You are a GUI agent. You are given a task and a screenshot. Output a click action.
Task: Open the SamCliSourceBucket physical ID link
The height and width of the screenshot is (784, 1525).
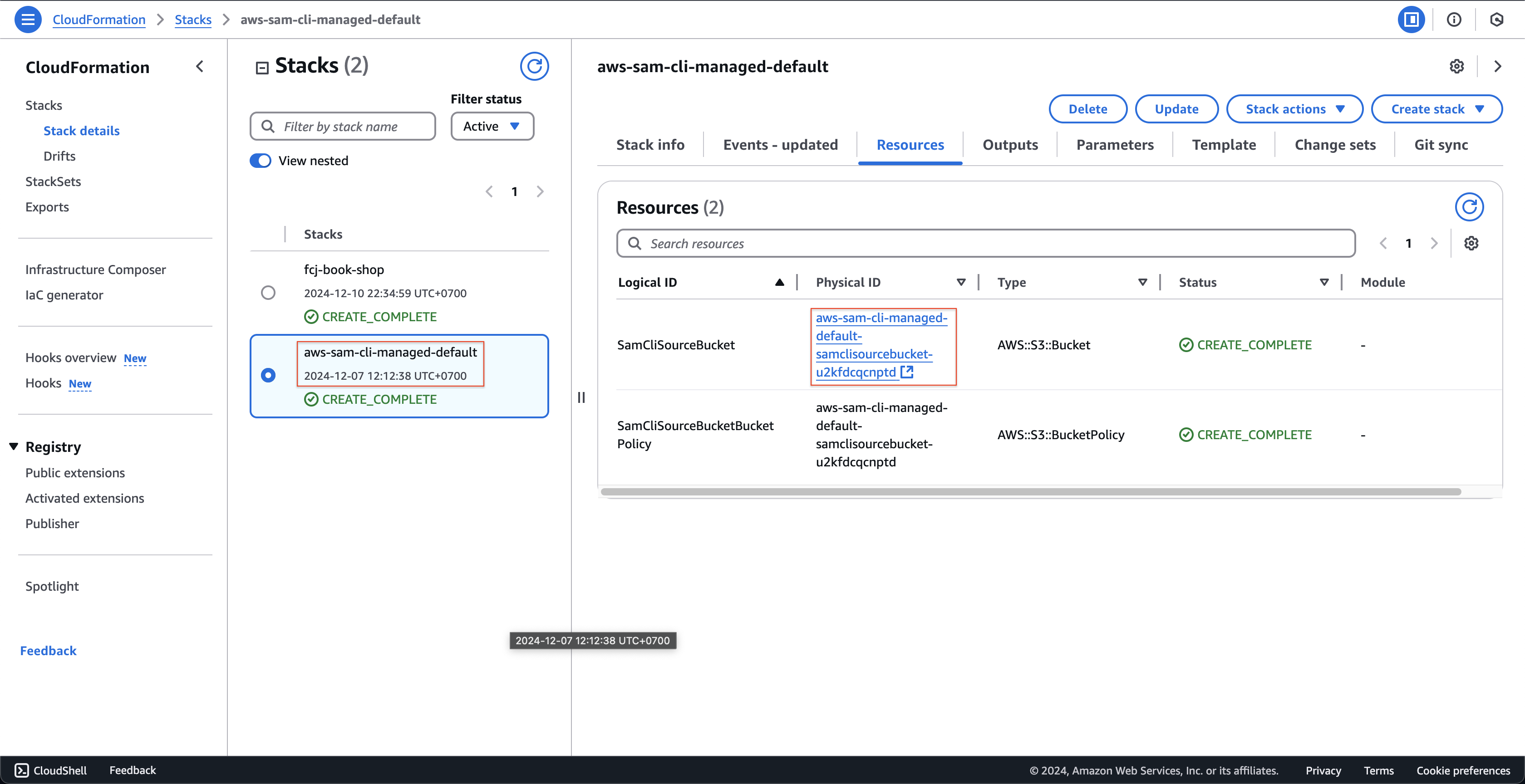click(x=881, y=345)
